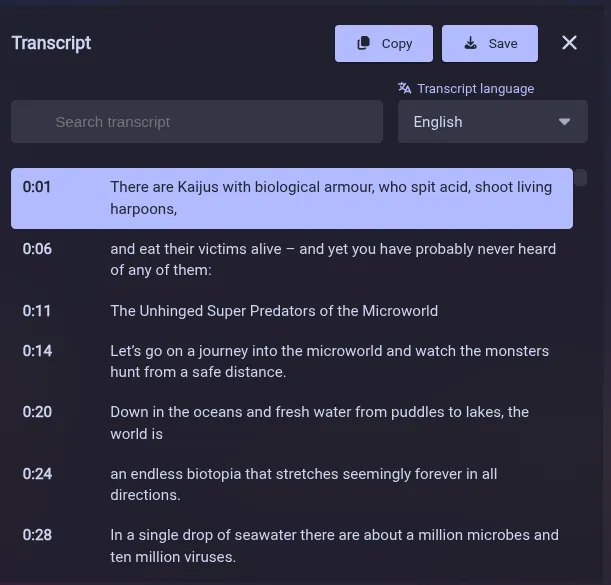Image resolution: width=611 pixels, height=585 pixels.
Task: Select the endless biotopia transcript line
Action: tap(292, 484)
